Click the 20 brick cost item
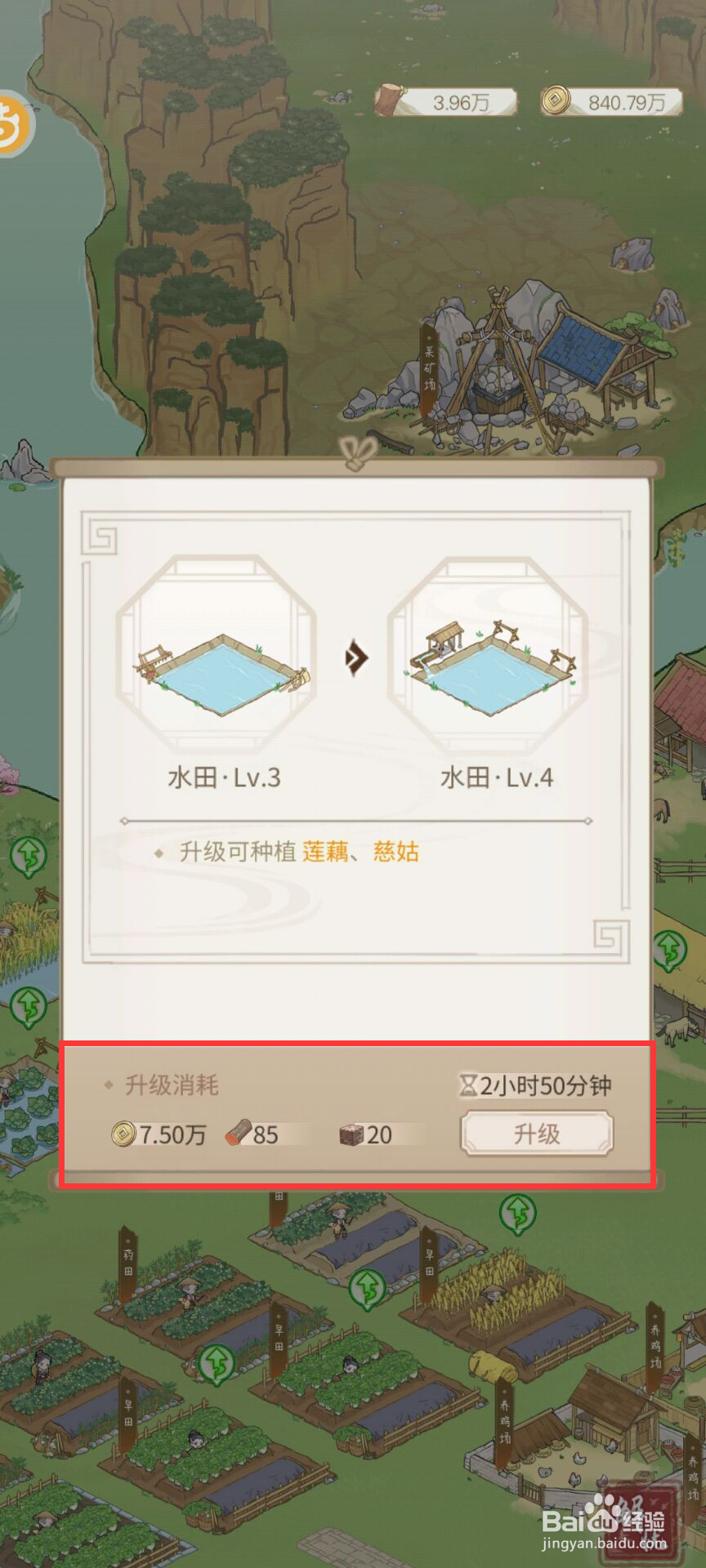 366,1134
